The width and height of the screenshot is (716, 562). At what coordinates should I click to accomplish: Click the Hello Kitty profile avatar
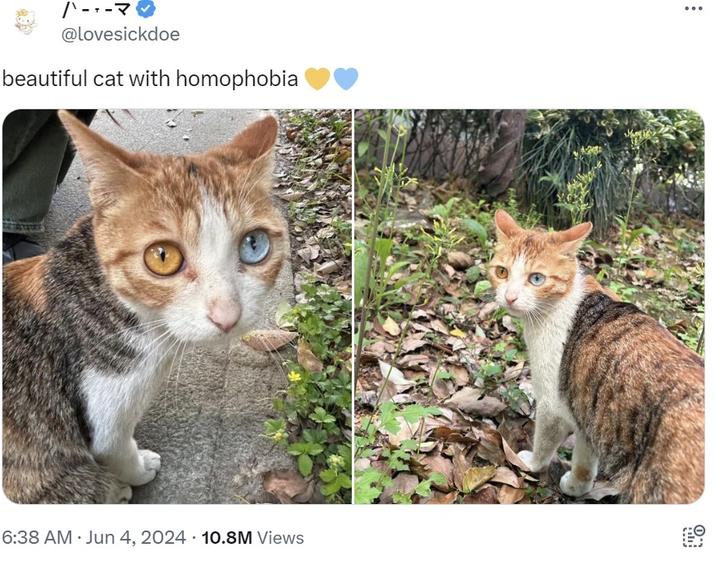tap(25, 20)
